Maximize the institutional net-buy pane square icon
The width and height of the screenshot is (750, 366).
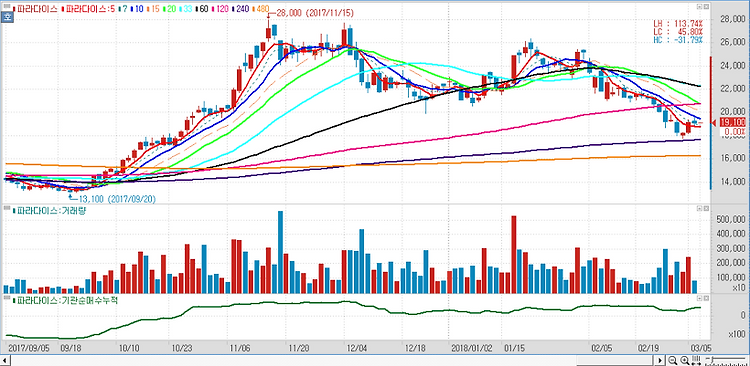[x=705, y=299]
